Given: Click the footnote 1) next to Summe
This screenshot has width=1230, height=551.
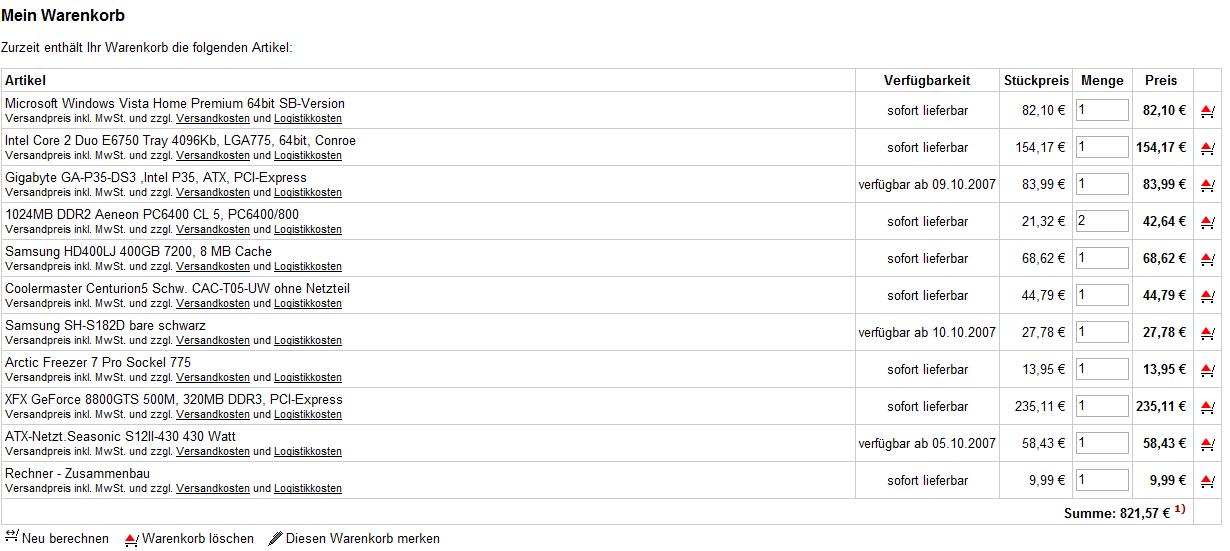Looking at the screenshot, I should pyautogui.click(x=1180, y=510).
